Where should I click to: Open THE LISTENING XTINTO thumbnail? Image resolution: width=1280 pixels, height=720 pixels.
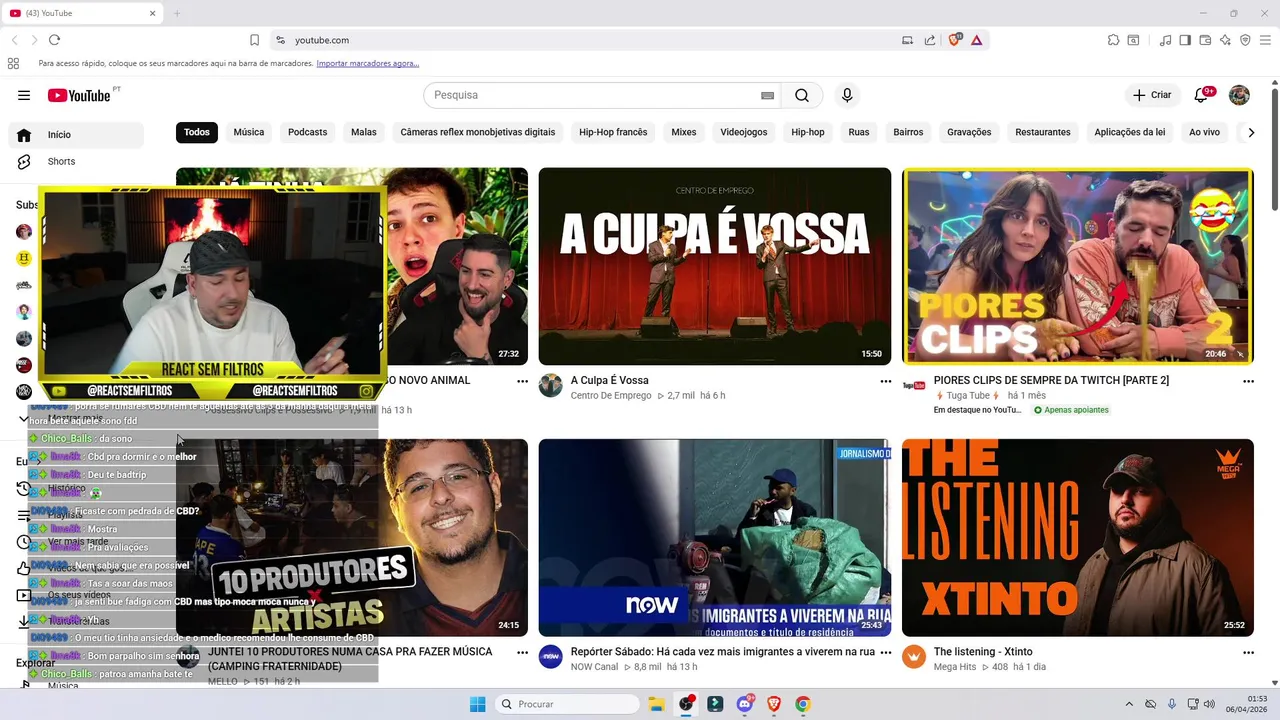tap(1078, 537)
